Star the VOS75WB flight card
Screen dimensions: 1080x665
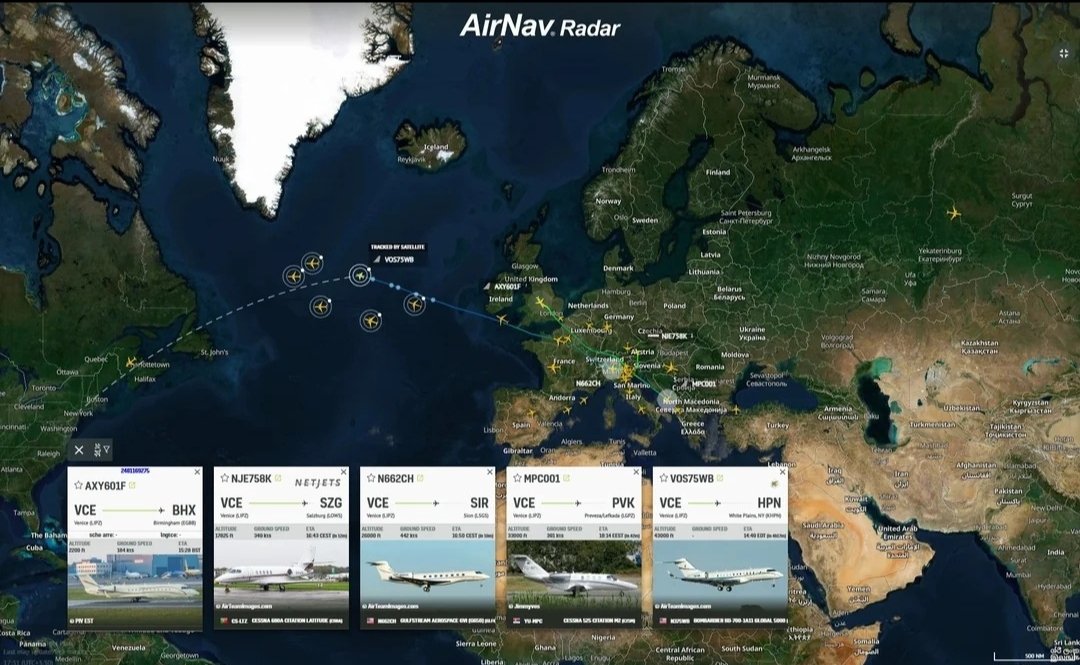tap(664, 478)
